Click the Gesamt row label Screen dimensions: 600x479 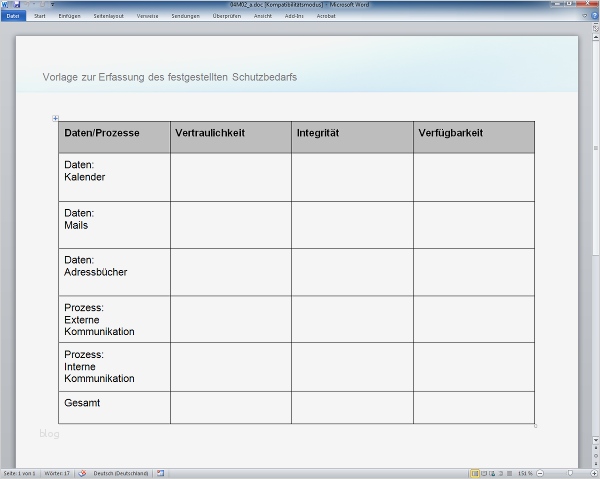pos(82,403)
